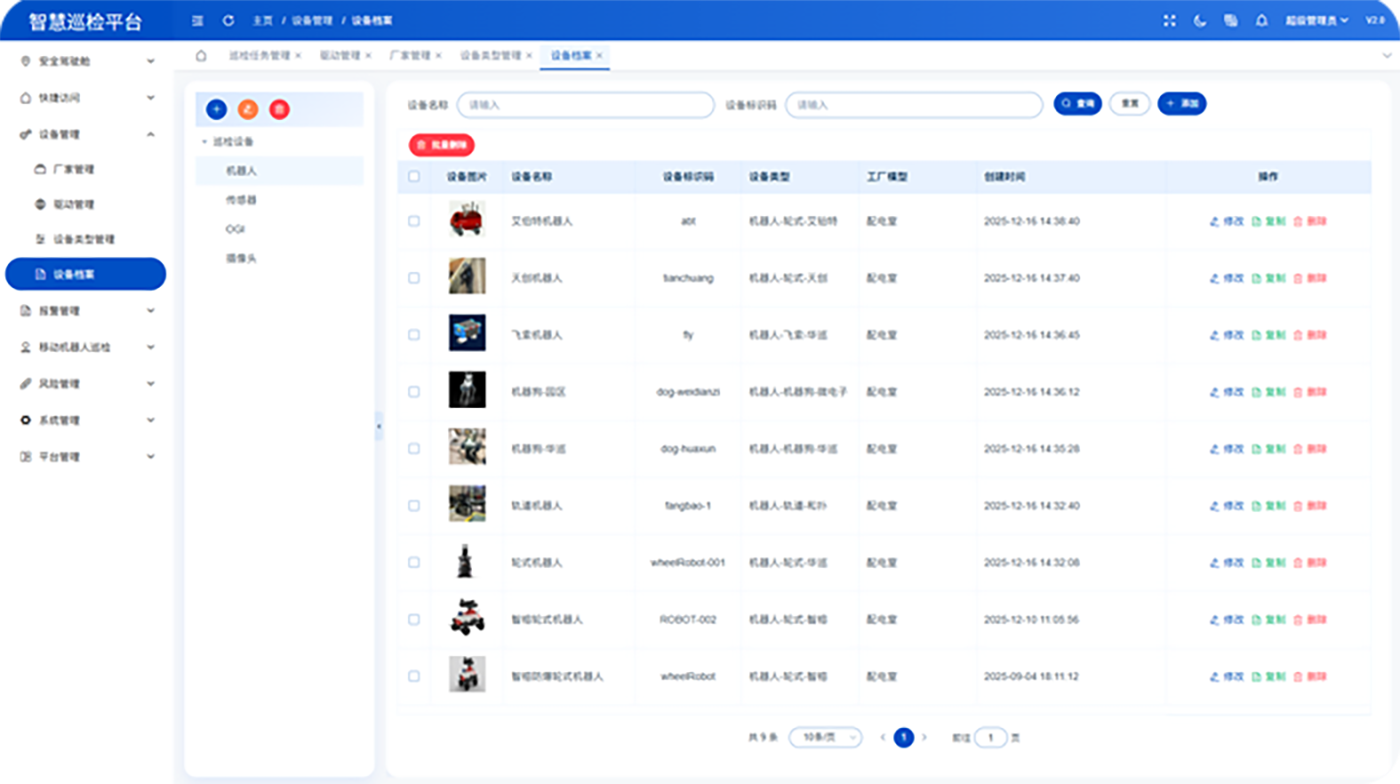This screenshot has height=784, width=1400.
Task: Select the checkbox for 艾伯特机器人 row
Action: (x=414, y=221)
